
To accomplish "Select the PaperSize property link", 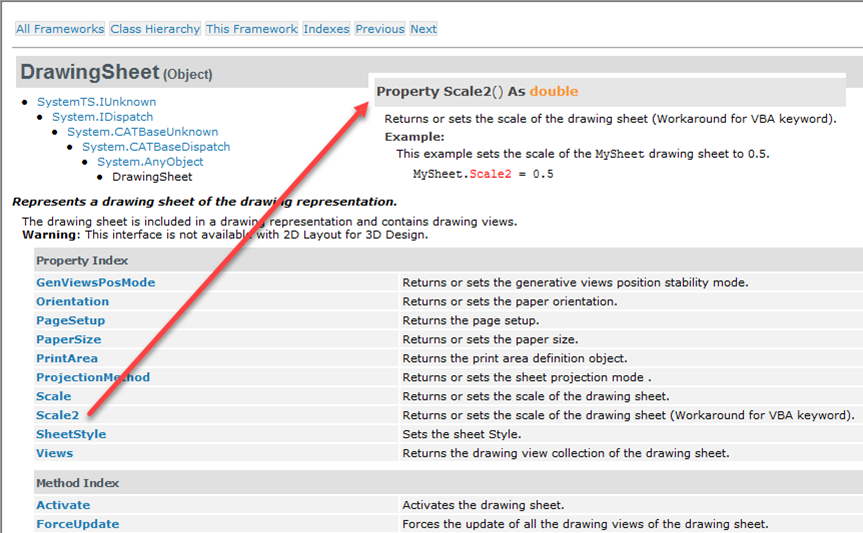I will coord(69,339).
